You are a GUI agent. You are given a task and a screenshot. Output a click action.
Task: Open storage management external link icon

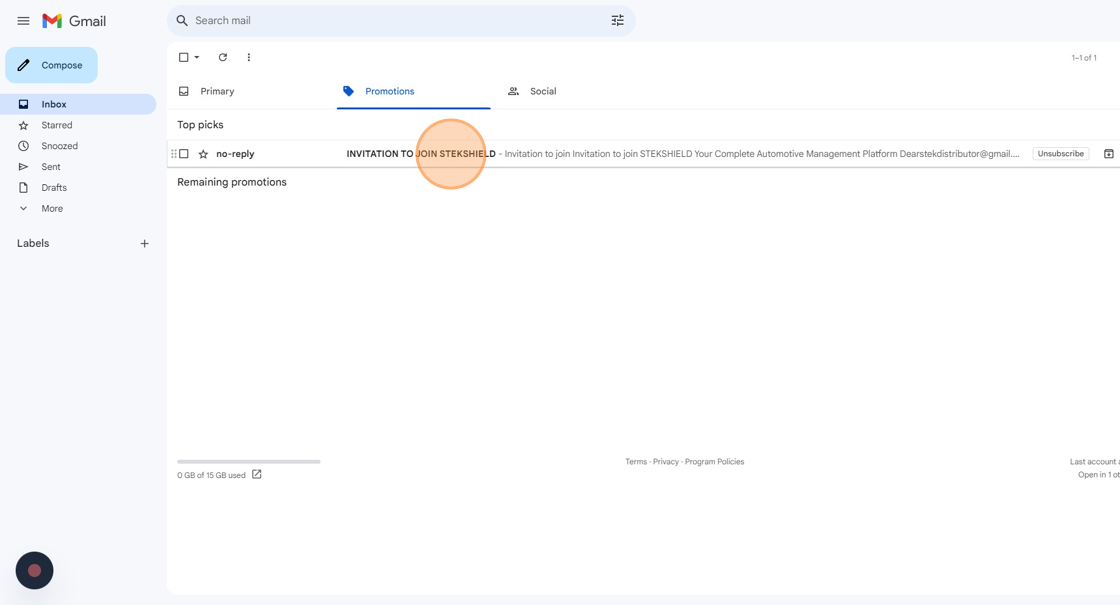point(256,474)
